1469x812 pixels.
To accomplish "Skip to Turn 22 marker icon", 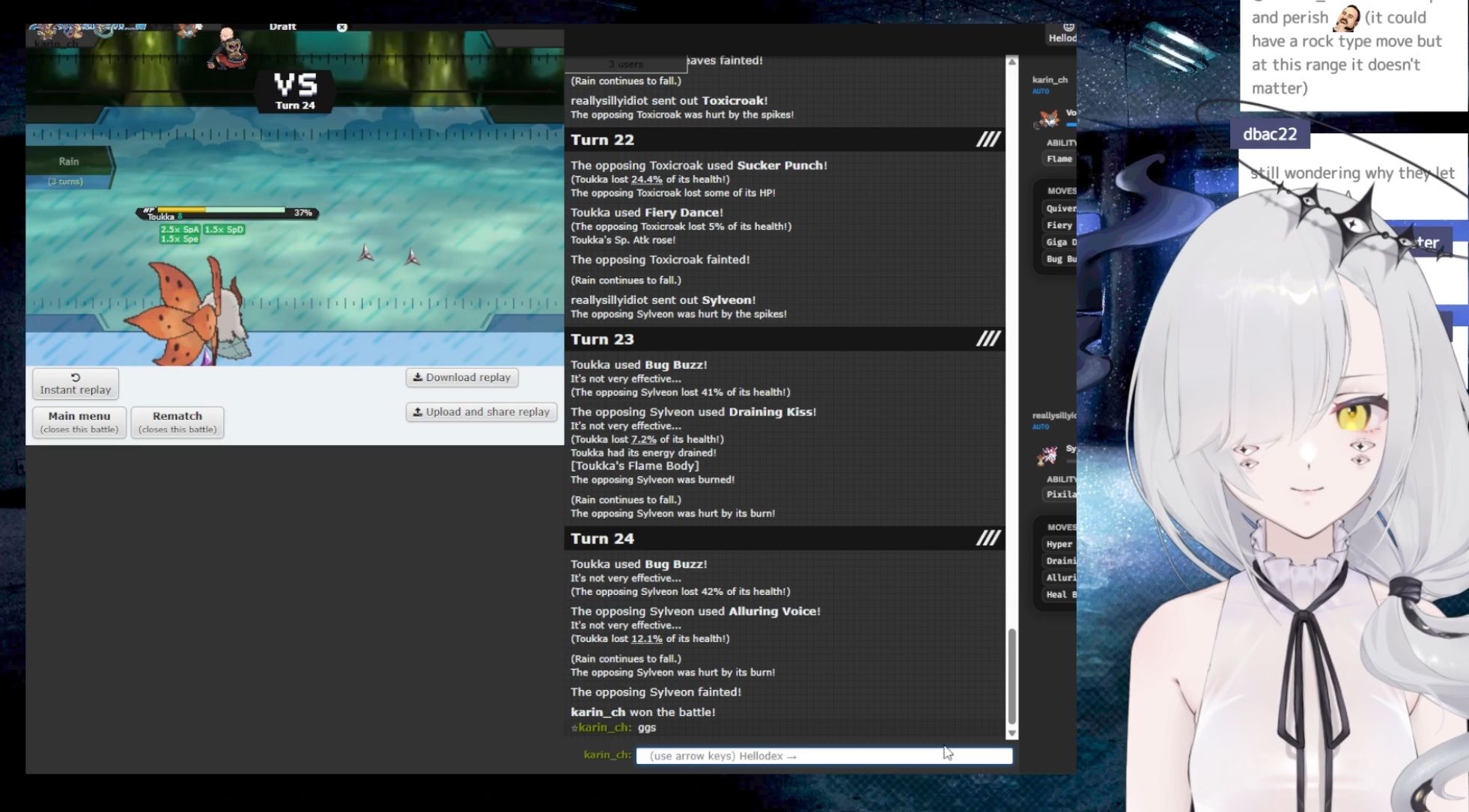I will coord(988,139).
